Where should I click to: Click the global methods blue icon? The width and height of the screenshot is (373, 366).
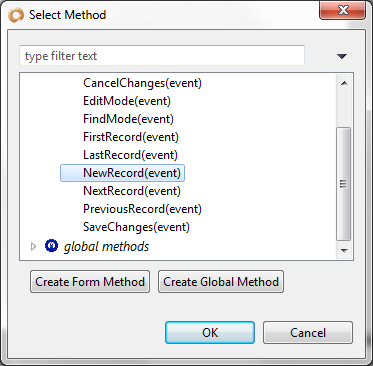pyautogui.click(x=51, y=246)
